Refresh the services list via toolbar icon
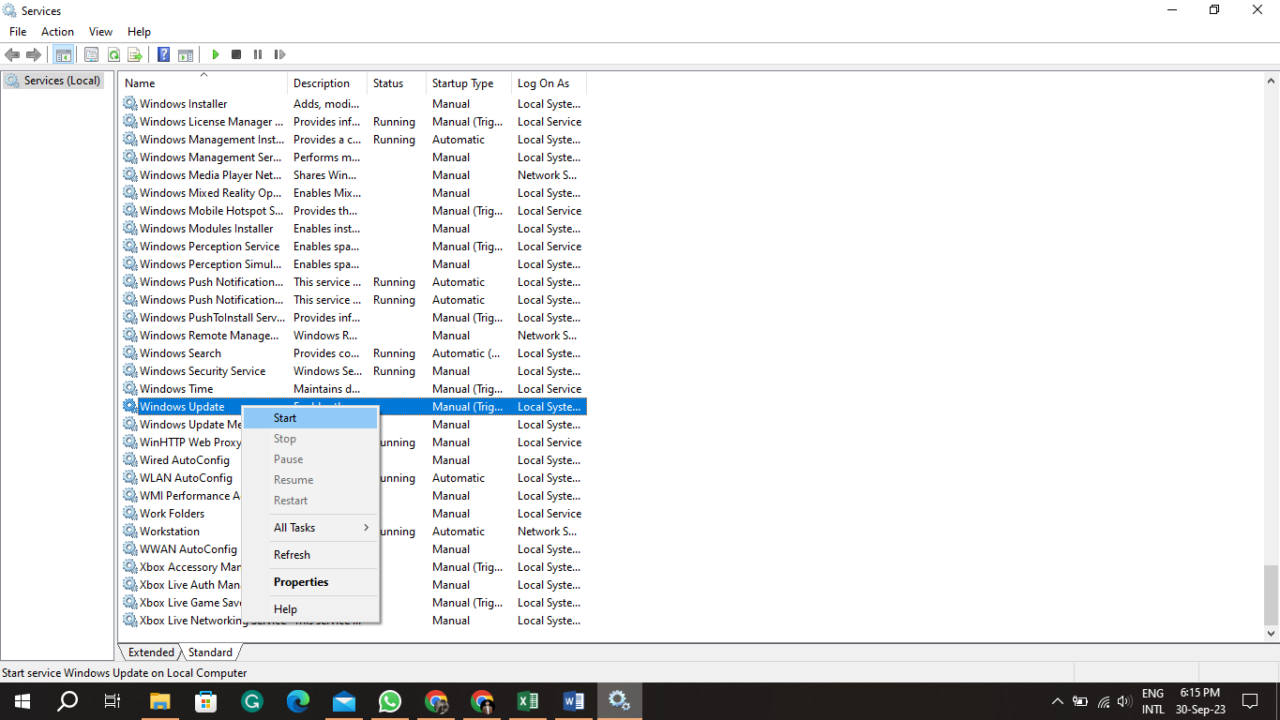This screenshot has height=720, width=1280. point(112,54)
